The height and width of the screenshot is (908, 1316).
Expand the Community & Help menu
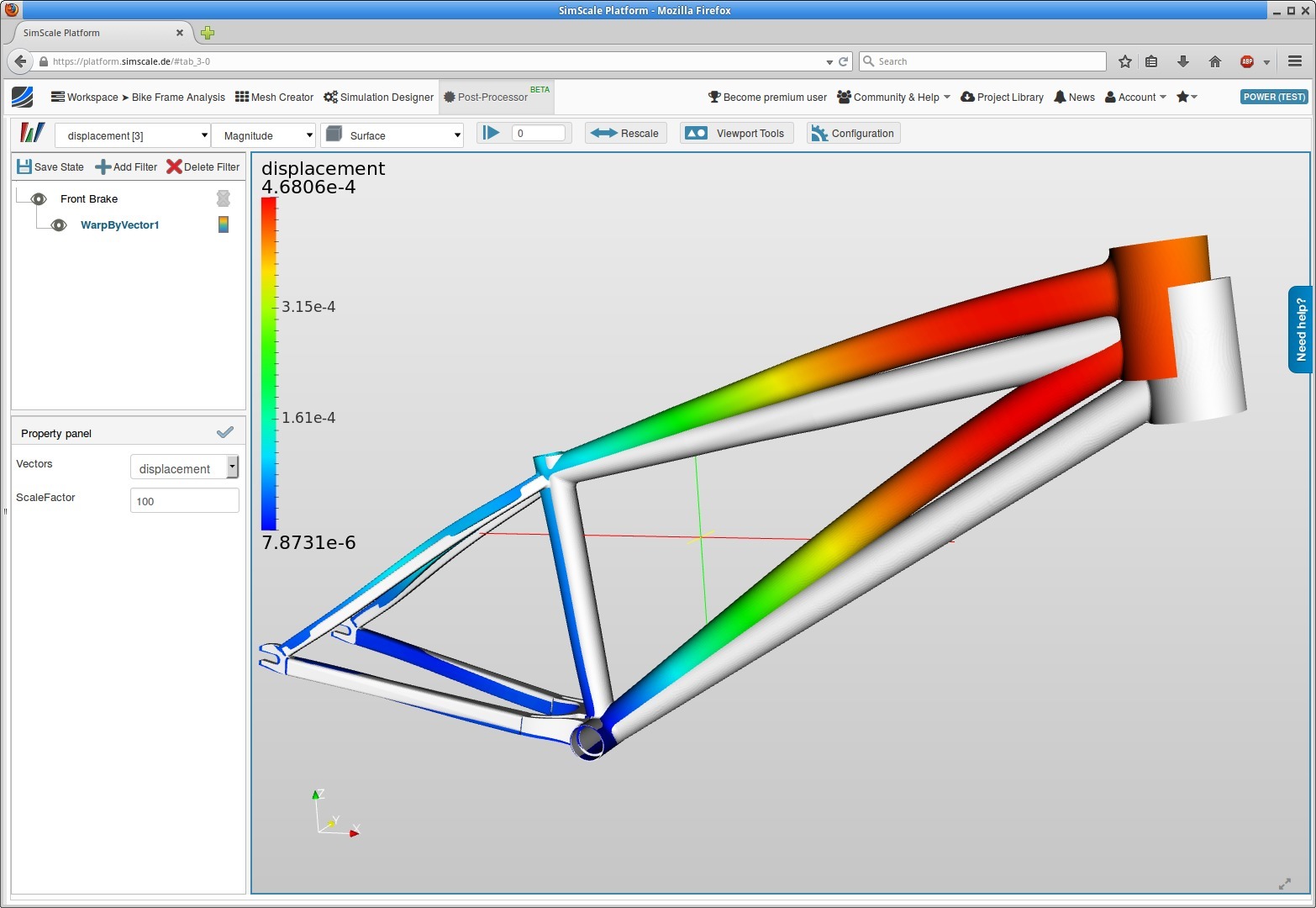pyautogui.click(x=894, y=97)
